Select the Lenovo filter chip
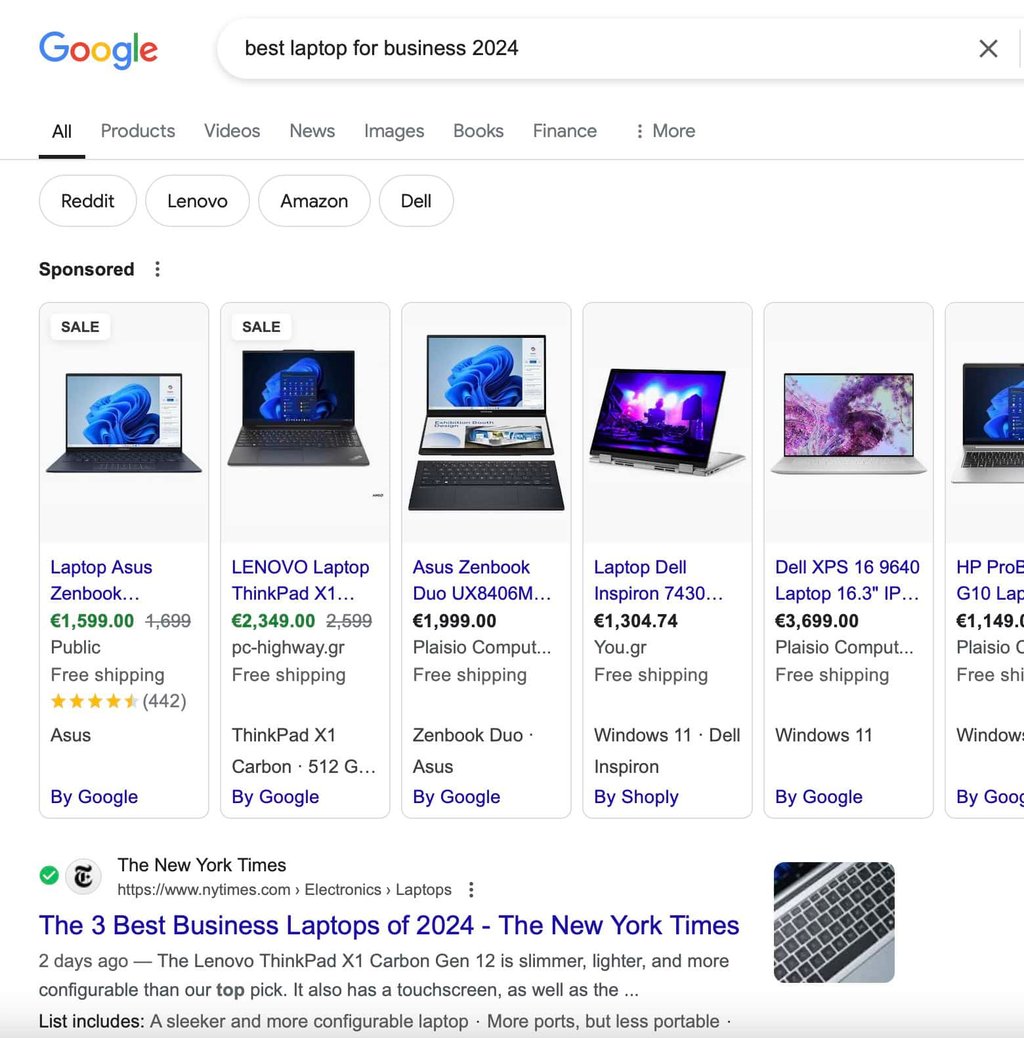 (197, 201)
